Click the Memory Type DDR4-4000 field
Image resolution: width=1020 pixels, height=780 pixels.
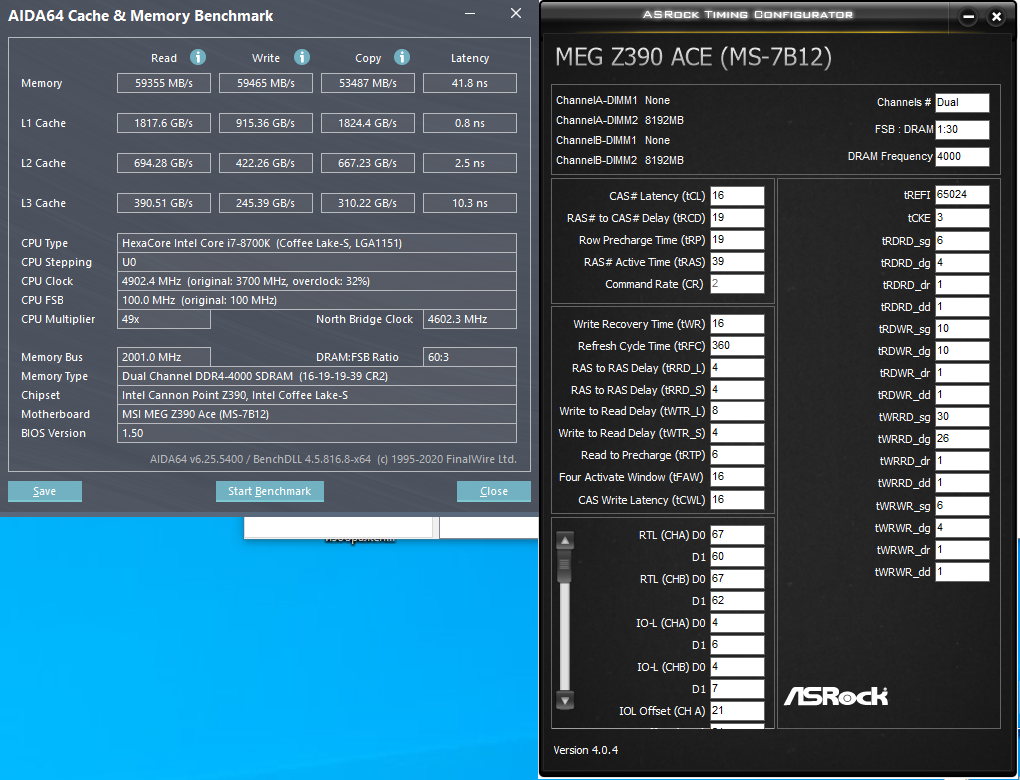[x=317, y=376]
